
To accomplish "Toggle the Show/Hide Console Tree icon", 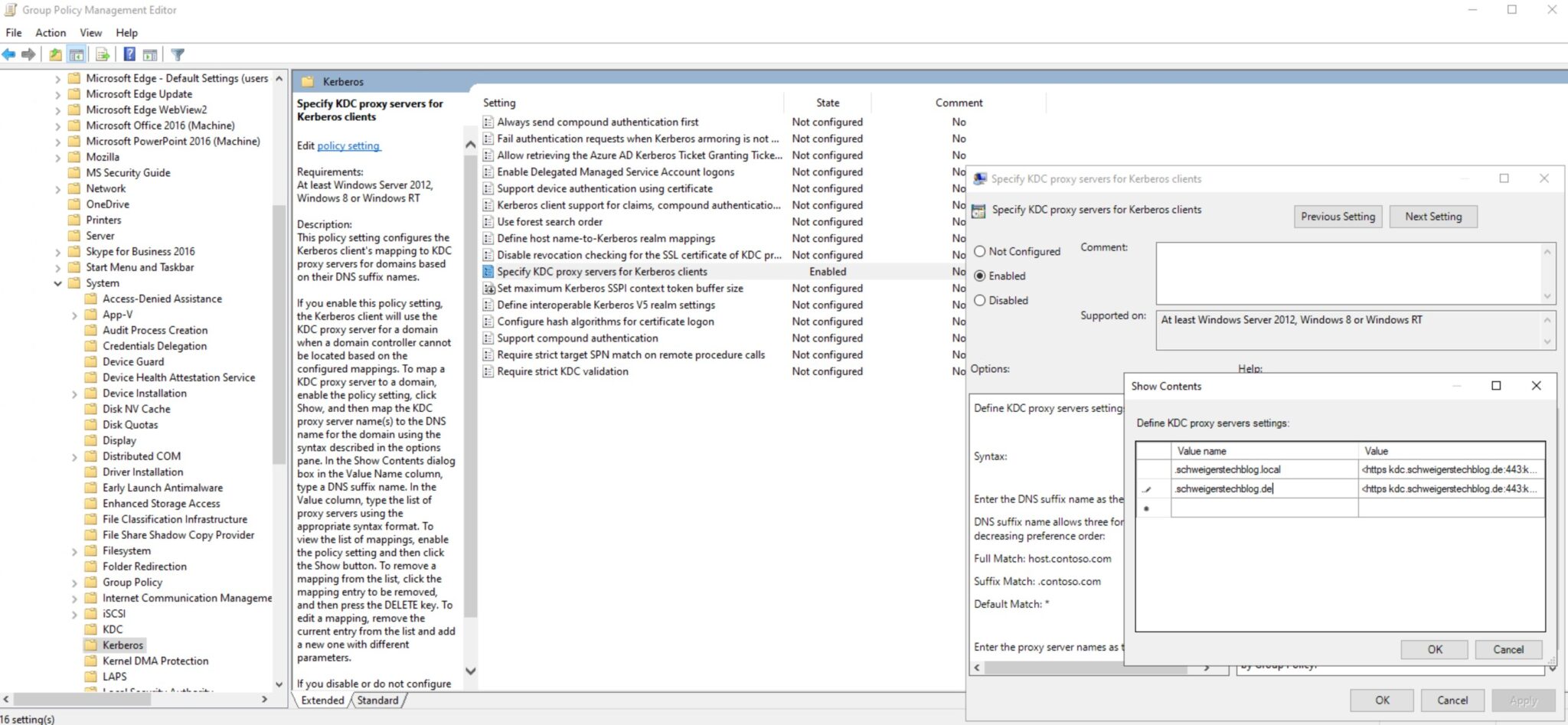I will 77,54.
